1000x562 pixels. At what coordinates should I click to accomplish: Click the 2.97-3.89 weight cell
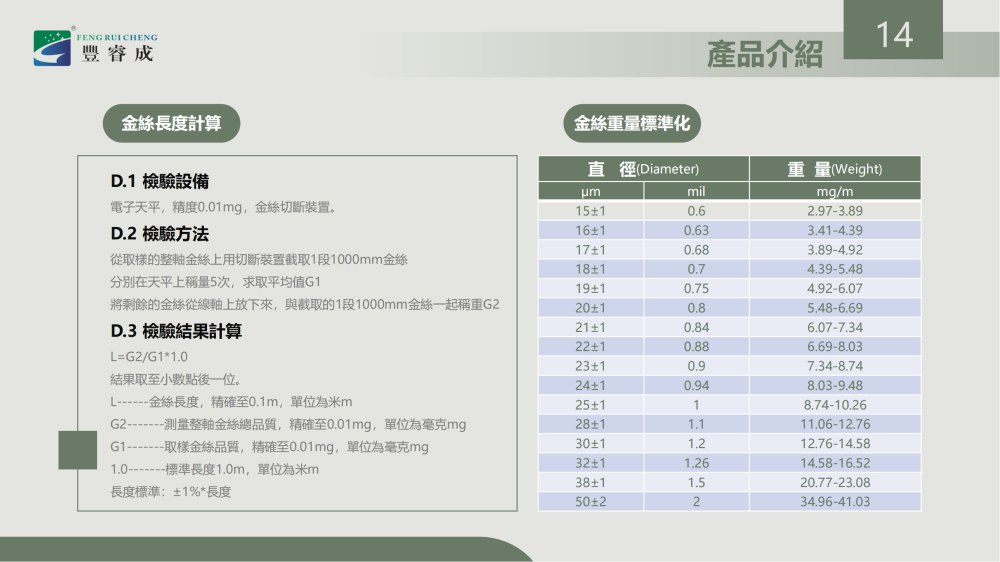click(x=835, y=211)
